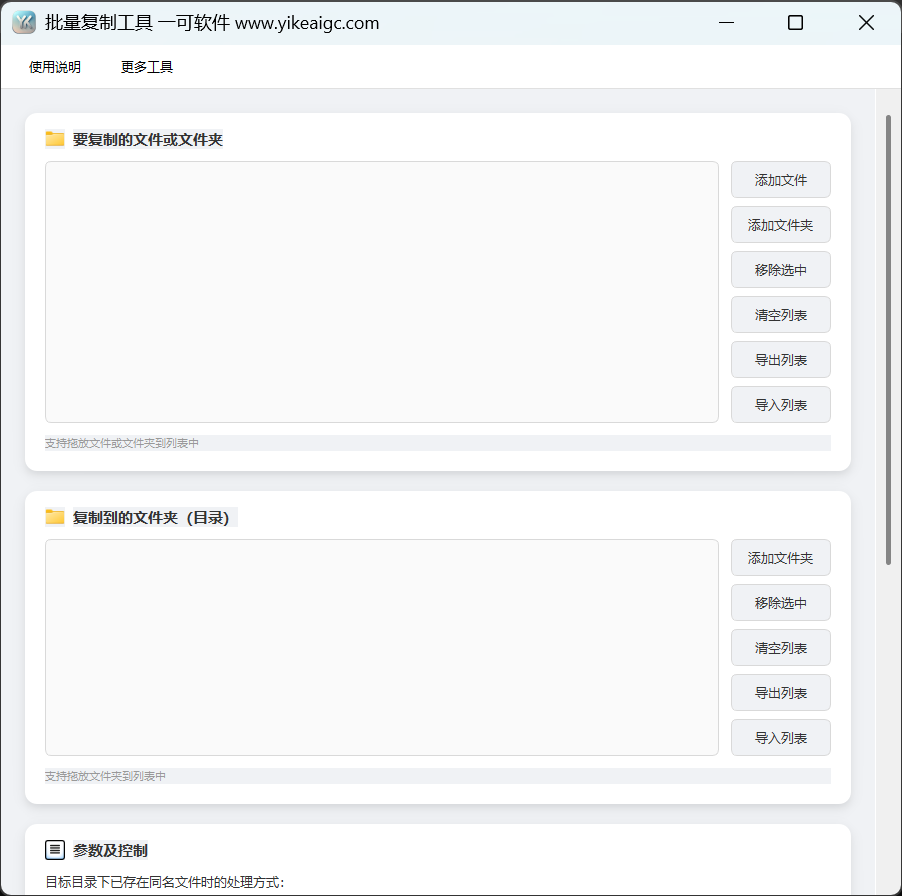Click 清空列表 in the source files section

click(781, 315)
